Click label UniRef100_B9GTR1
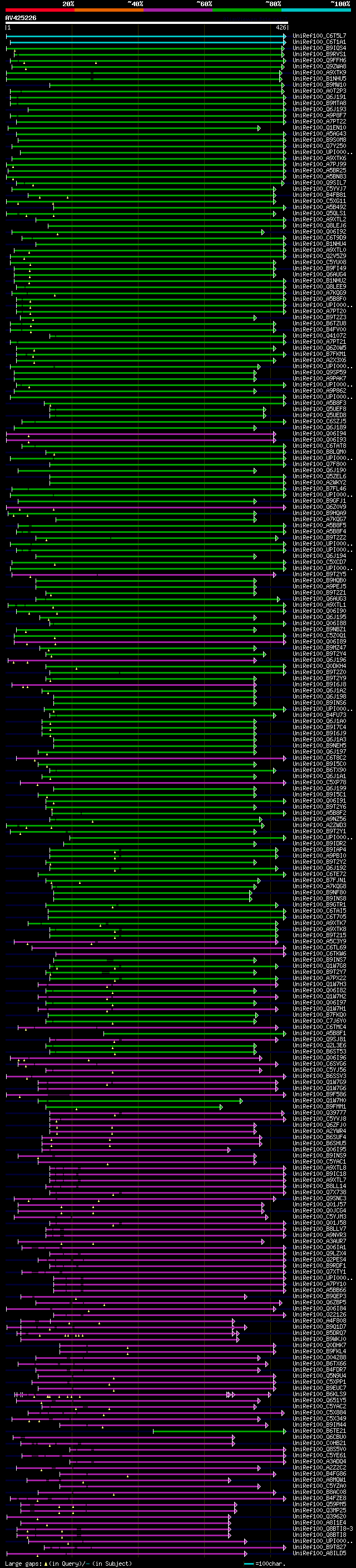The image size is (356, 1568). pyautogui.click(x=319, y=904)
